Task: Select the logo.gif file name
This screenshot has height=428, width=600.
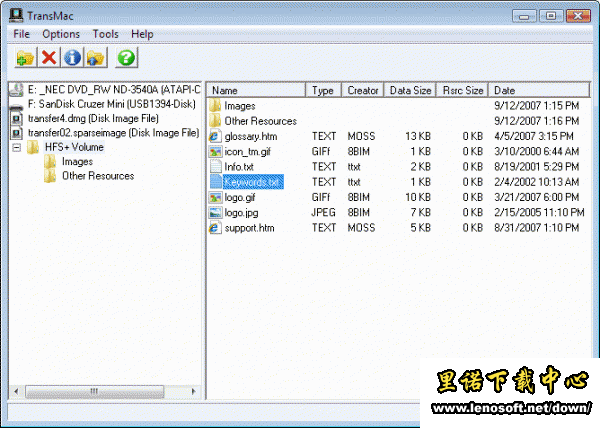Action: [x=240, y=198]
